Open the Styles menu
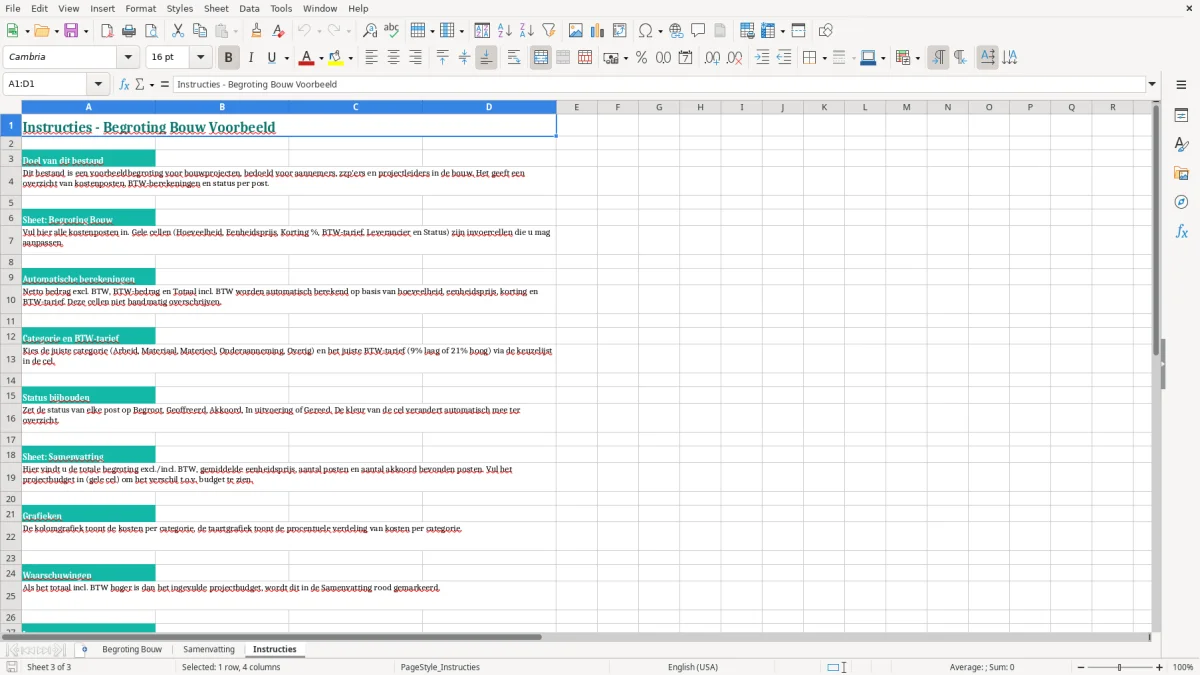 coord(180,8)
